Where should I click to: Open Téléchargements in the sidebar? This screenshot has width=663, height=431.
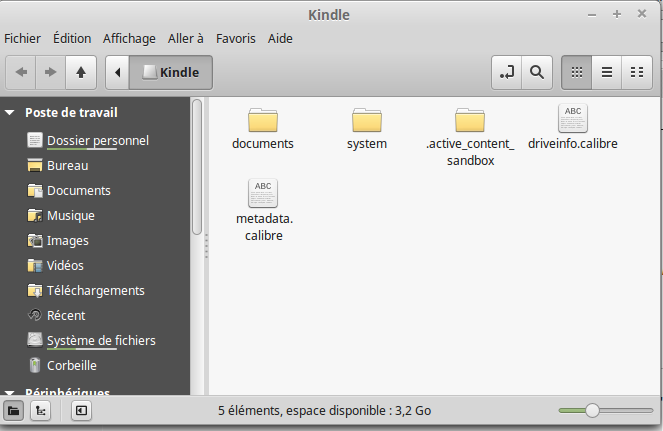[96, 291]
